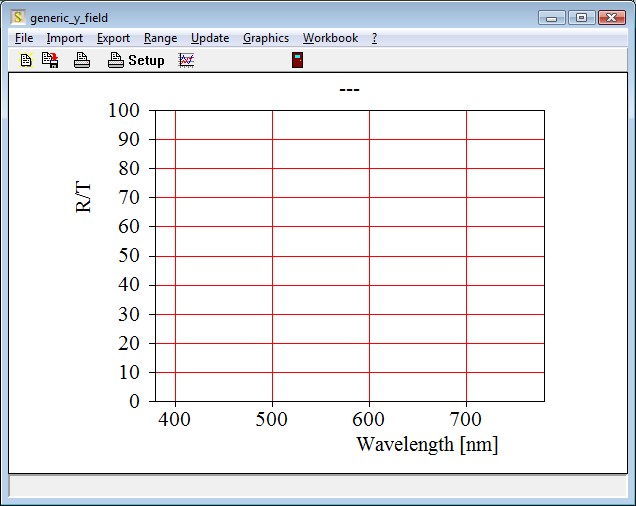Open the ? help menu
Image resolution: width=636 pixels, height=506 pixels.
(x=374, y=38)
